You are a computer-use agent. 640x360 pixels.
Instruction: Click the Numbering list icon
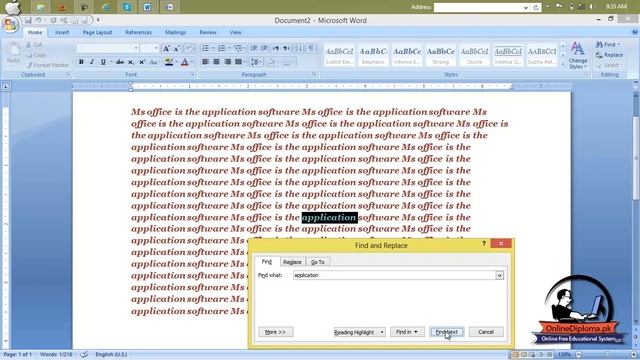pyautogui.click(x=222, y=49)
